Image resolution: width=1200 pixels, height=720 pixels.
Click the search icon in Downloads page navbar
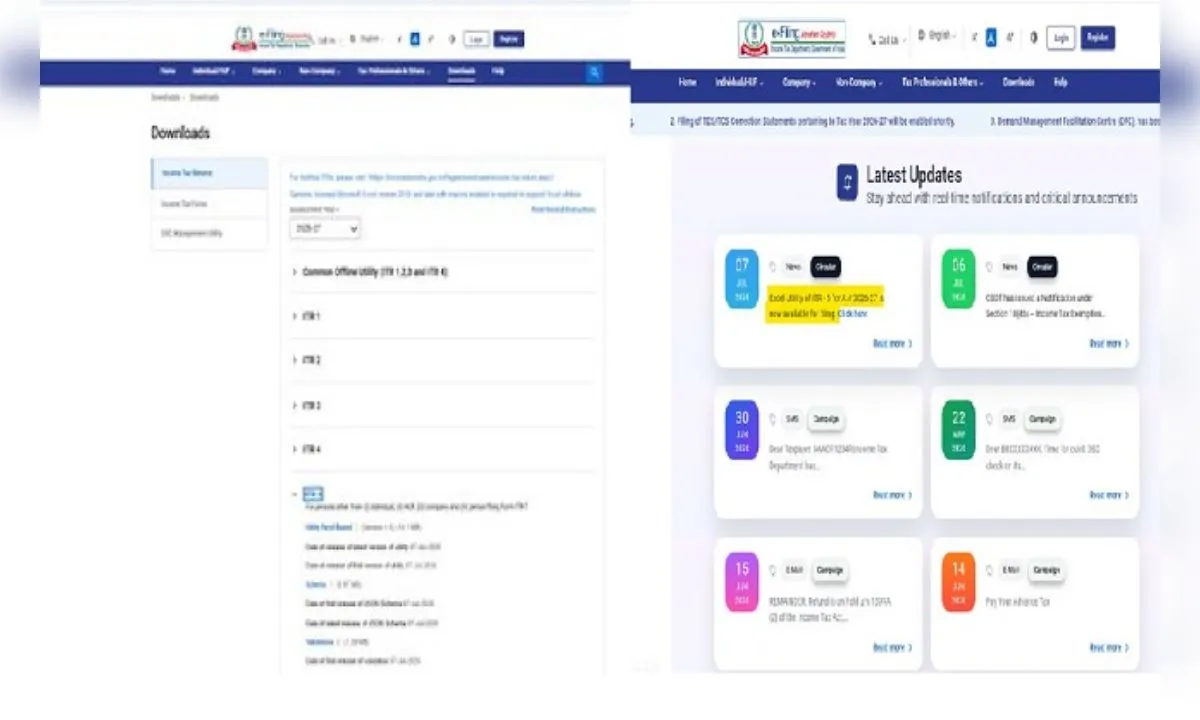pyautogui.click(x=594, y=72)
